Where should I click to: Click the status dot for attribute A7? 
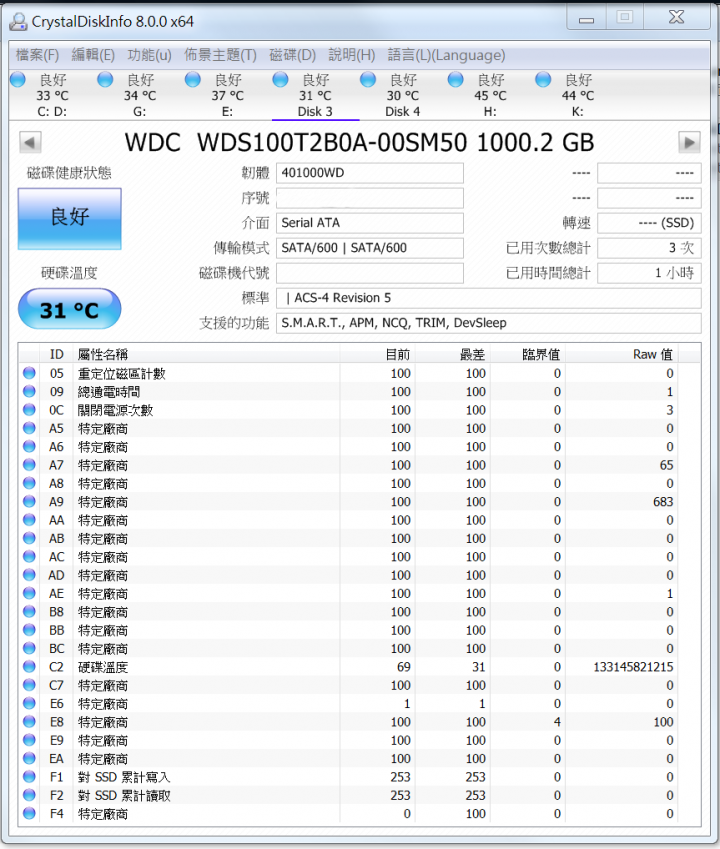point(29,465)
